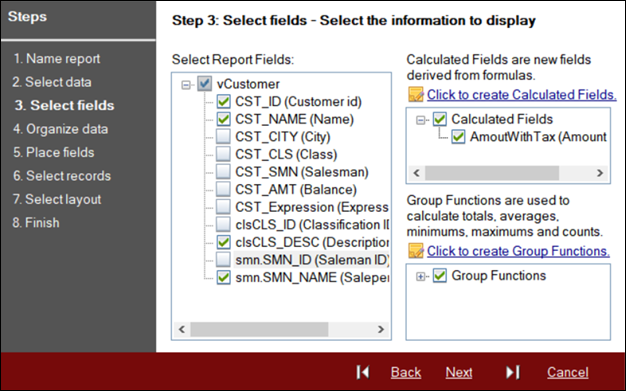The width and height of the screenshot is (626, 391).
Task: Jump to first step arrow icon
Action: (x=363, y=372)
